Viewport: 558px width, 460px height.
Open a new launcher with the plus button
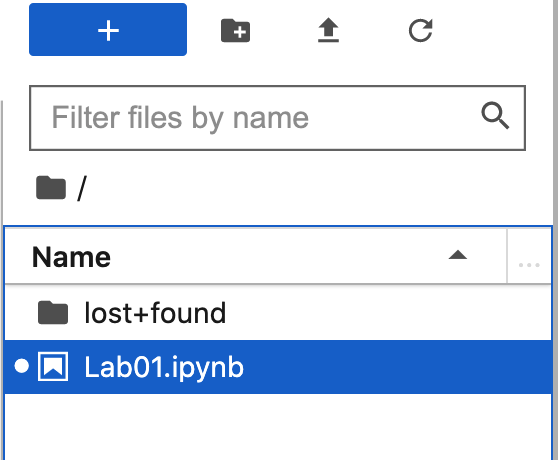tap(108, 30)
